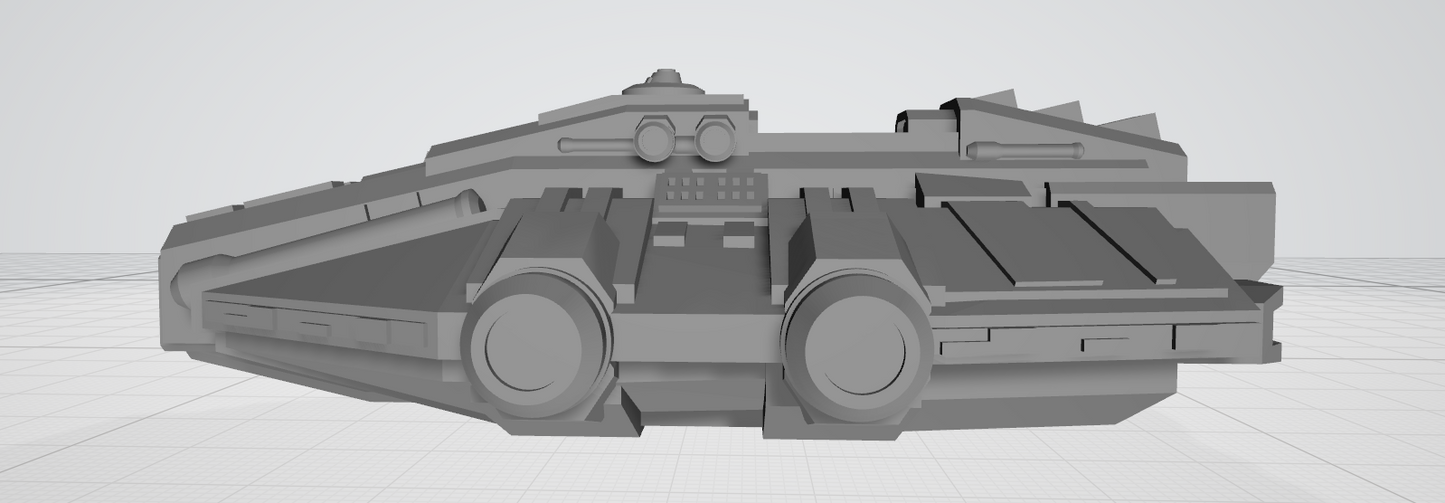Select the protruding block at far right edge

[1268, 322]
